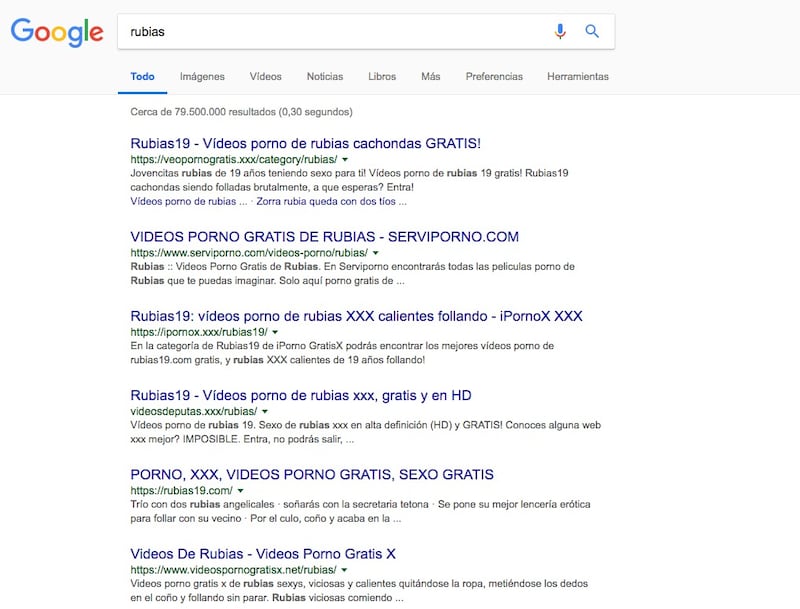Open the result title ending in iPornoX XXX
The image size is (800, 609).
pos(356,316)
